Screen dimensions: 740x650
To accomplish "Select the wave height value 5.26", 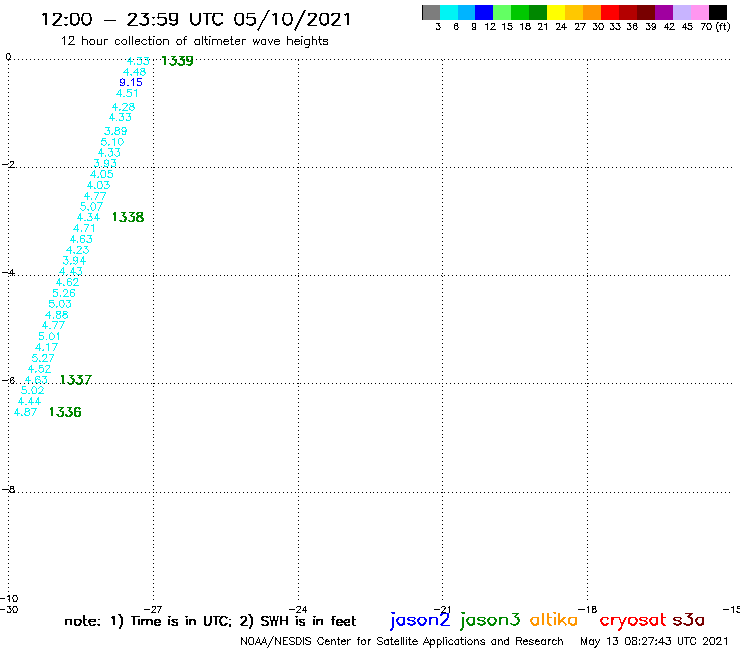I will pos(64,293).
